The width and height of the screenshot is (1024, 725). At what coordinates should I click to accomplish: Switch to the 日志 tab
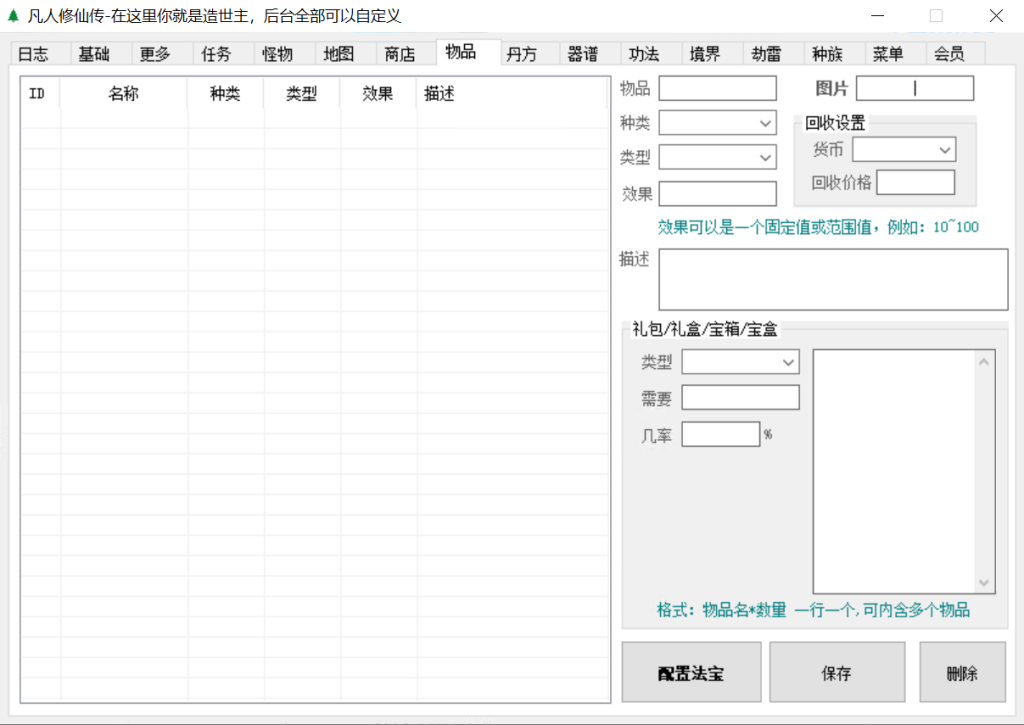point(33,54)
